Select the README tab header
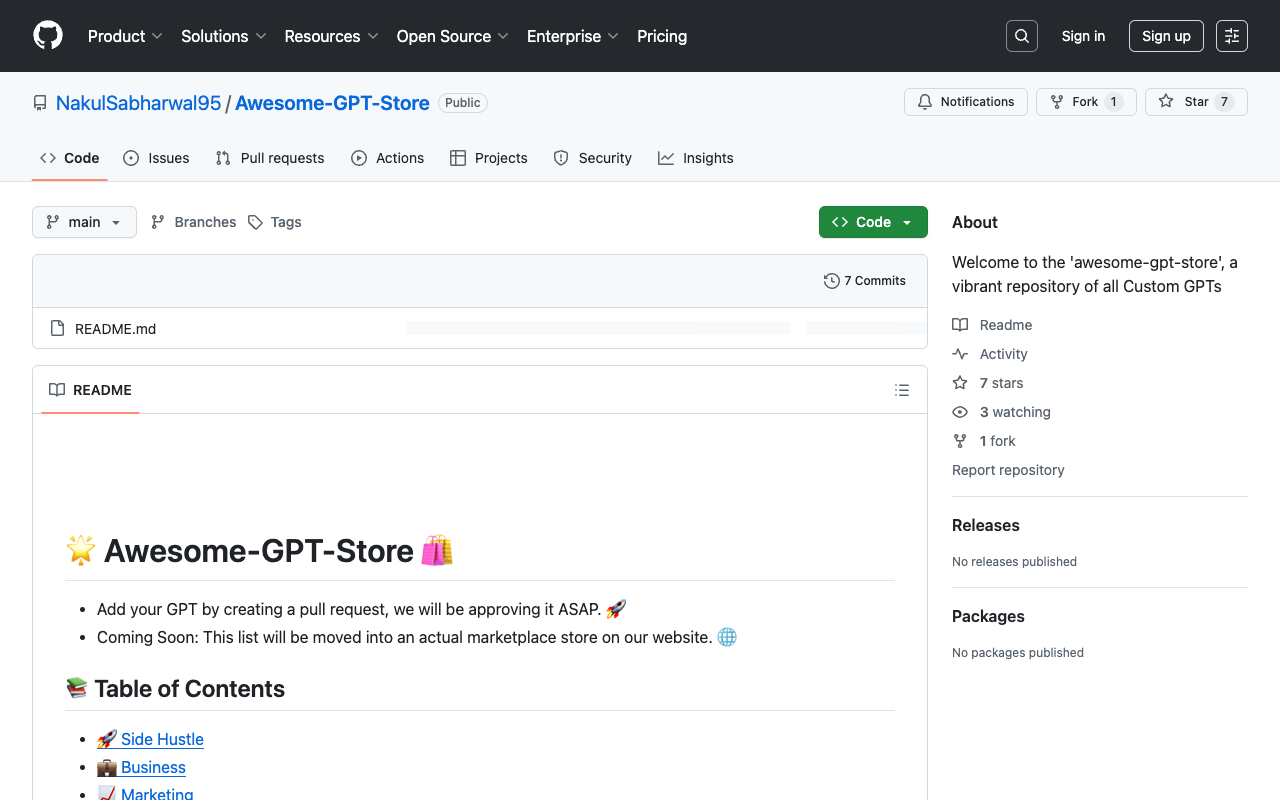1280x800 pixels. 90,390
